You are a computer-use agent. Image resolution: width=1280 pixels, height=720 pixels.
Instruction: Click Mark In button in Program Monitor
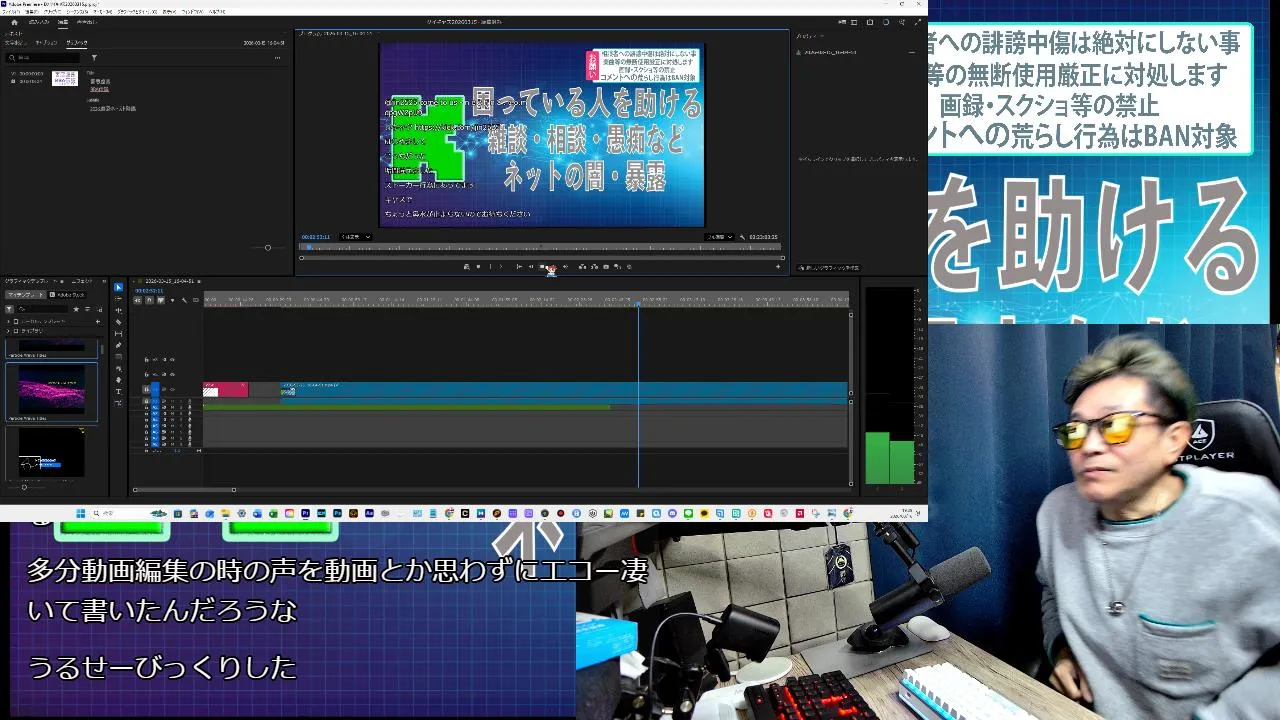490,267
